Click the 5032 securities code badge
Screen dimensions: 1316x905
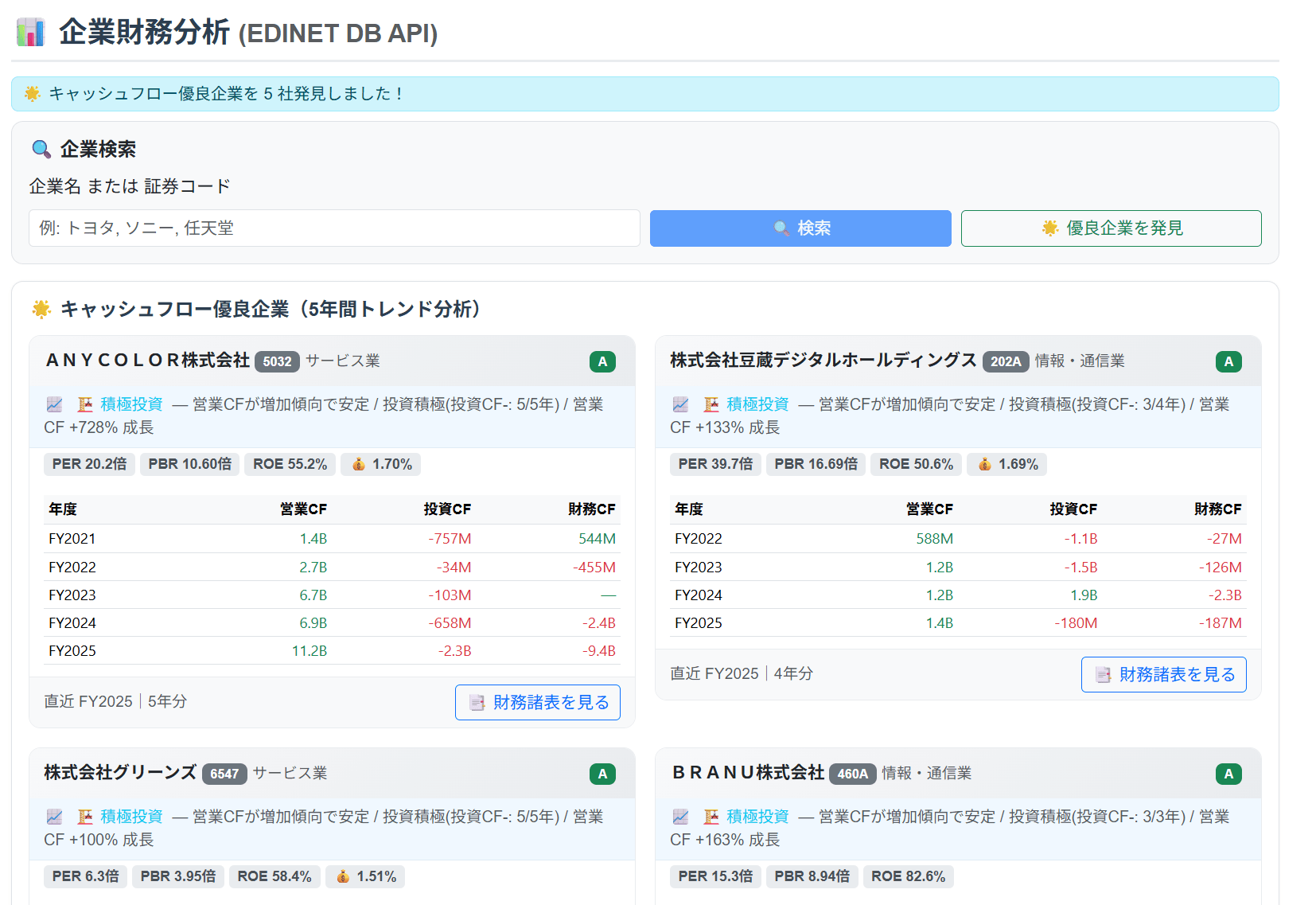tap(277, 361)
